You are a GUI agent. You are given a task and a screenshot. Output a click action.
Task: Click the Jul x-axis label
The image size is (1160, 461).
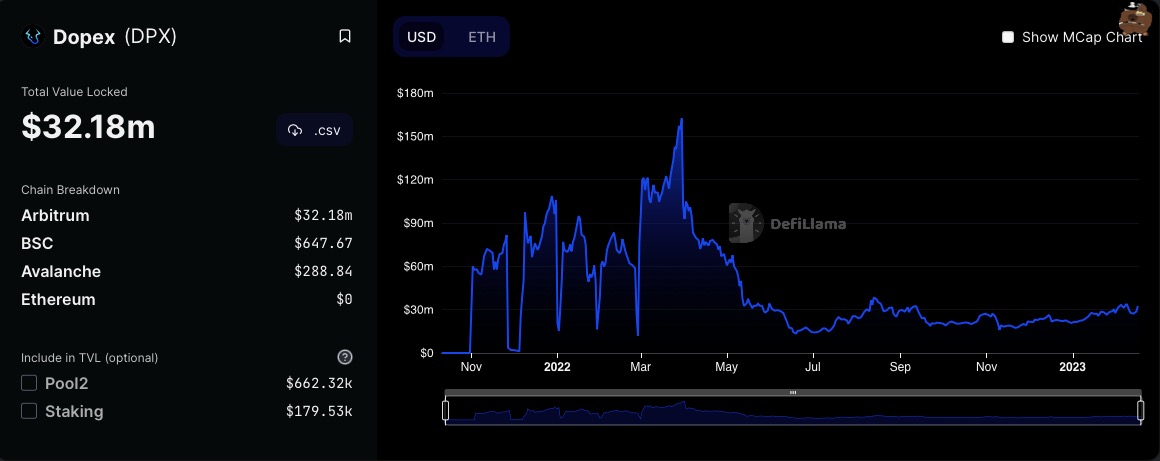point(813,367)
